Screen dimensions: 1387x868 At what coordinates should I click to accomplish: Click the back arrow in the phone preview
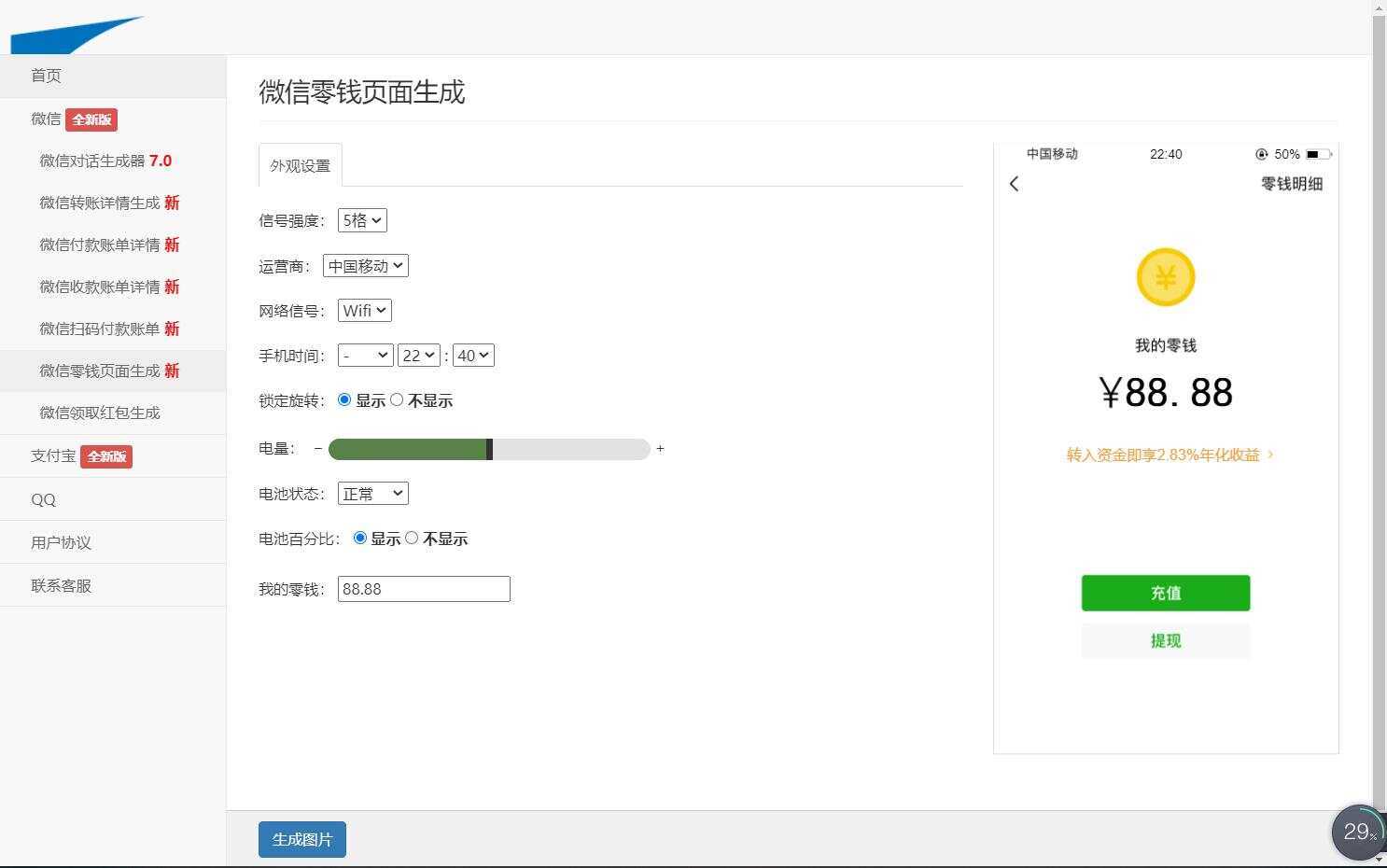coord(1014,184)
